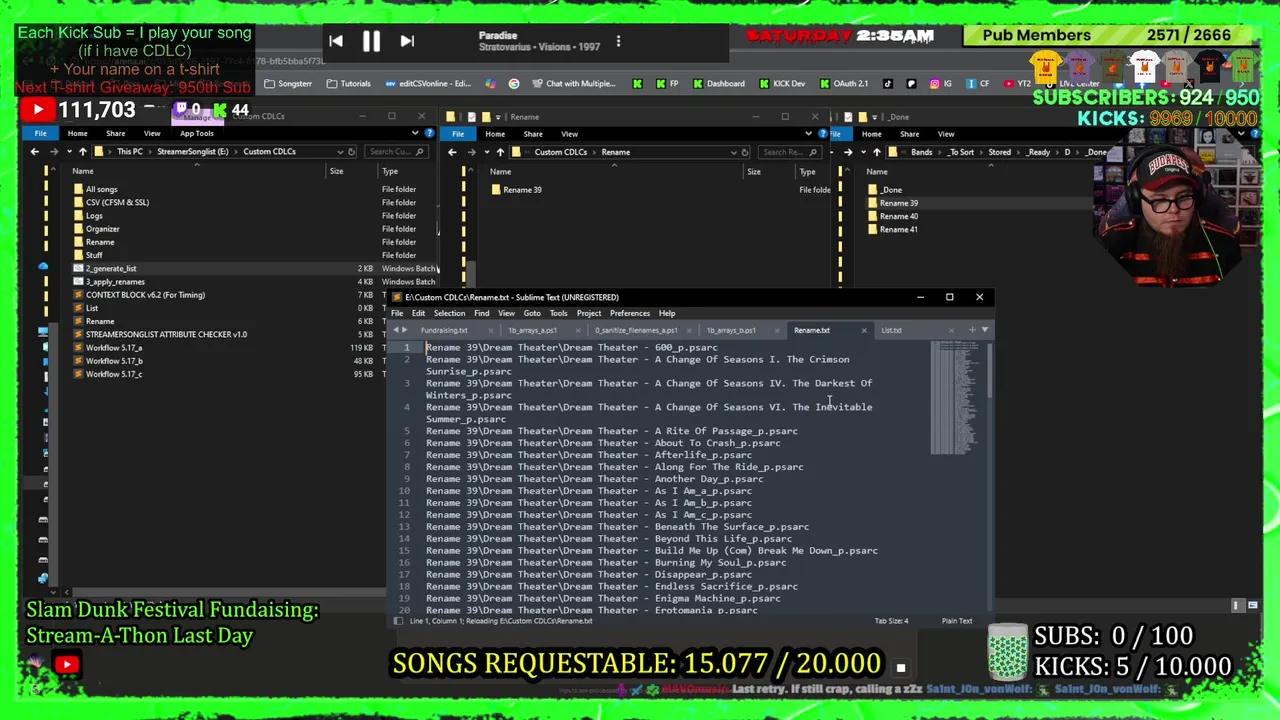
Task: Open the Dashboard bookmark
Action: [718, 83]
